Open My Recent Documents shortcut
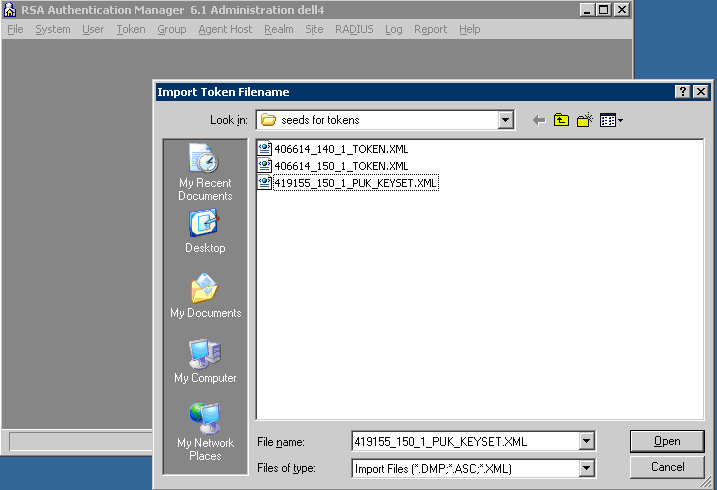The image size is (717, 490). click(x=205, y=172)
